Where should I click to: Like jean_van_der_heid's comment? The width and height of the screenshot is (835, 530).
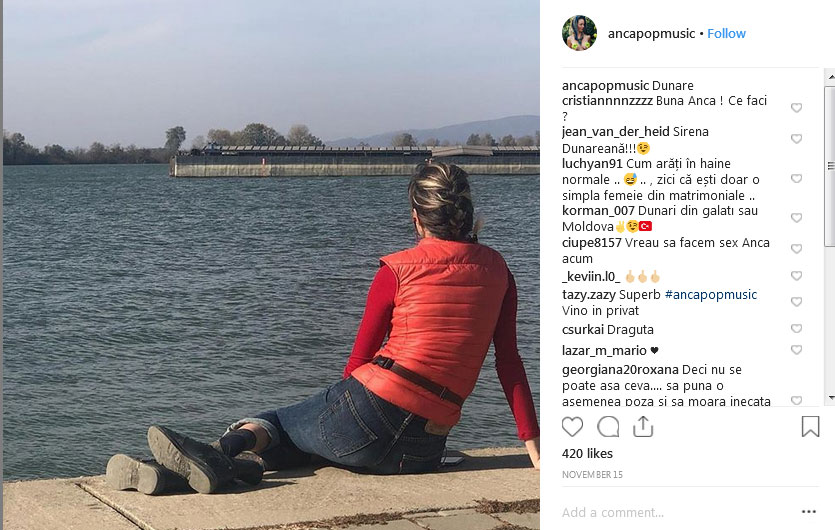(x=796, y=139)
